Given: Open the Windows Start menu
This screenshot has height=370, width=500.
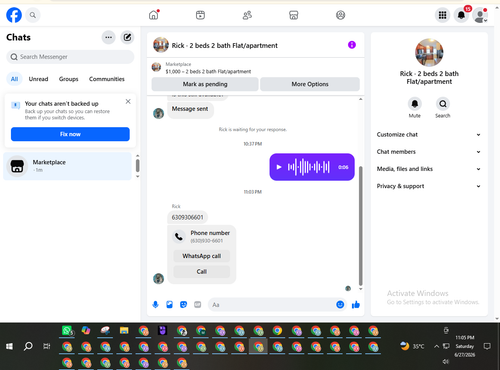Looking at the screenshot, I should click(9, 347).
